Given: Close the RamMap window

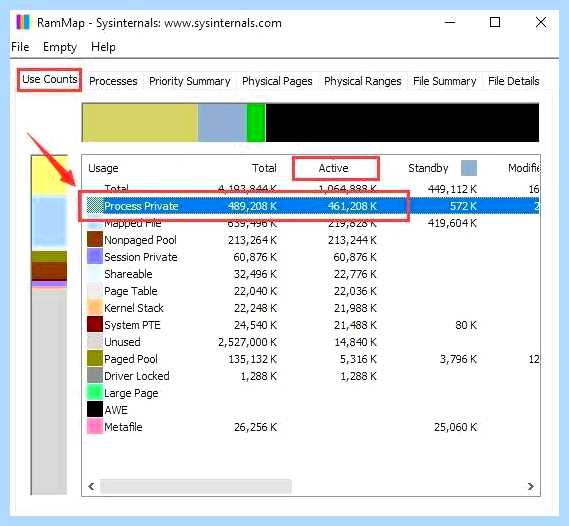Looking at the screenshot, I should 541,22.
